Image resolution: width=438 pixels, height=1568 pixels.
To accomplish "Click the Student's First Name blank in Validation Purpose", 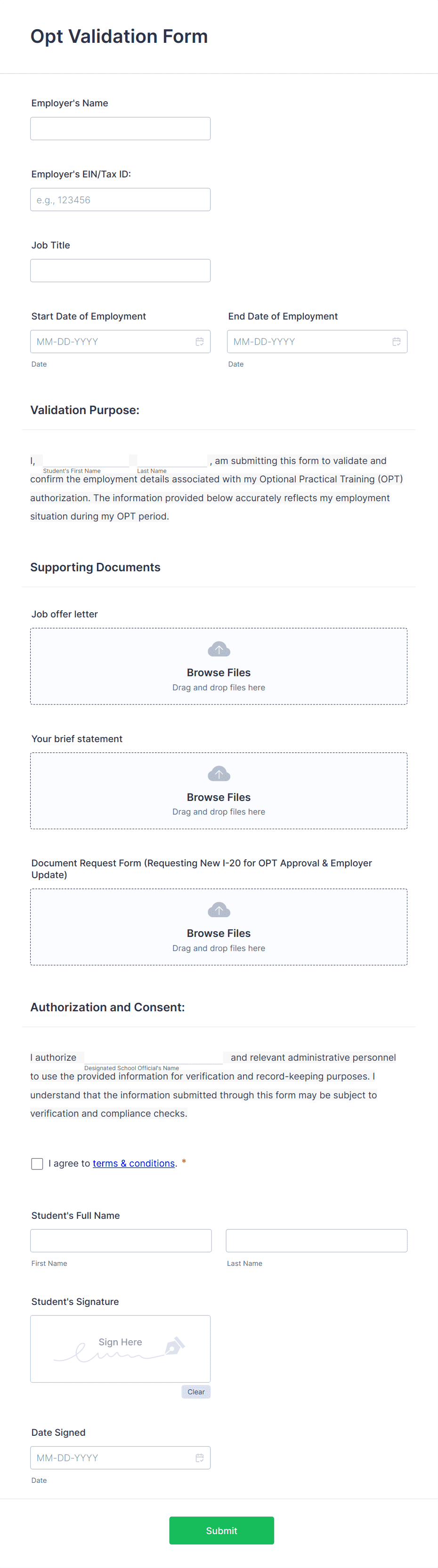I will pos(83,461).
